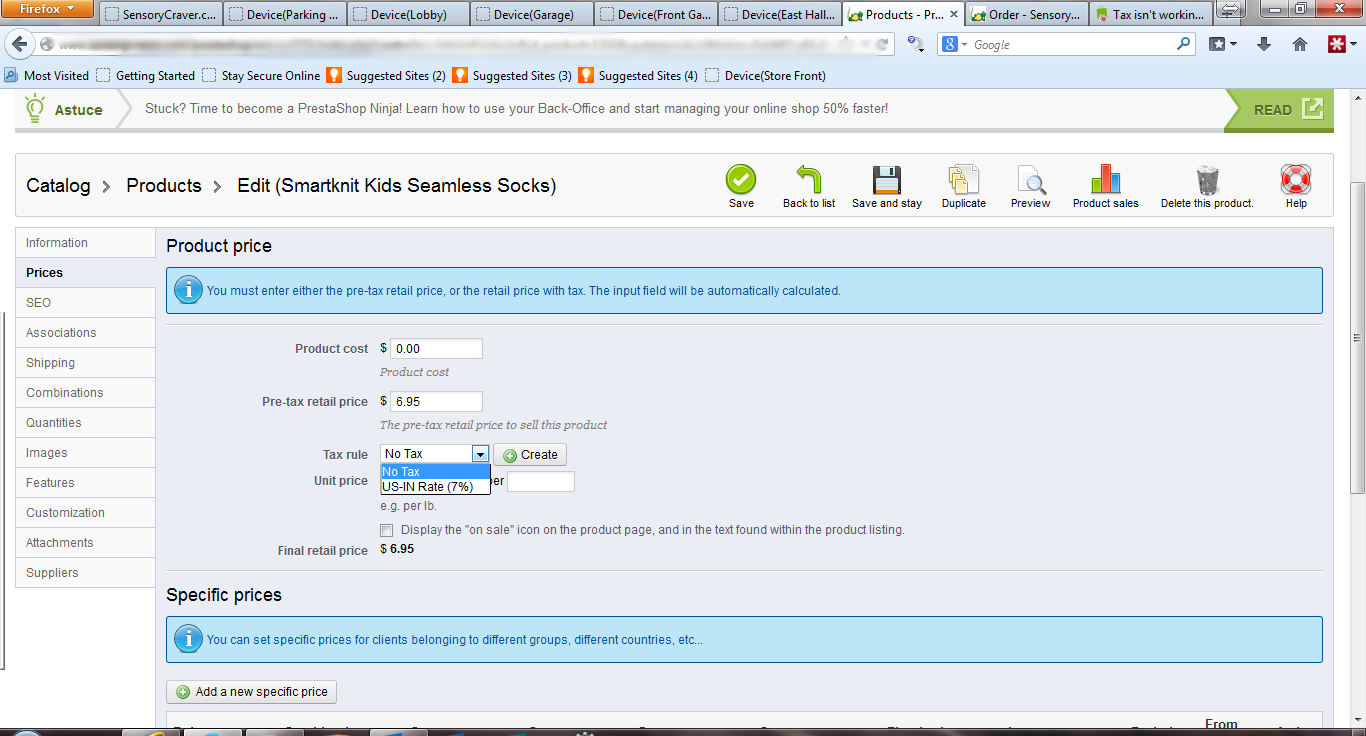Open Getting Started bookmark
The height and width of the screenshot is (736, 1366).
[146, 75]
